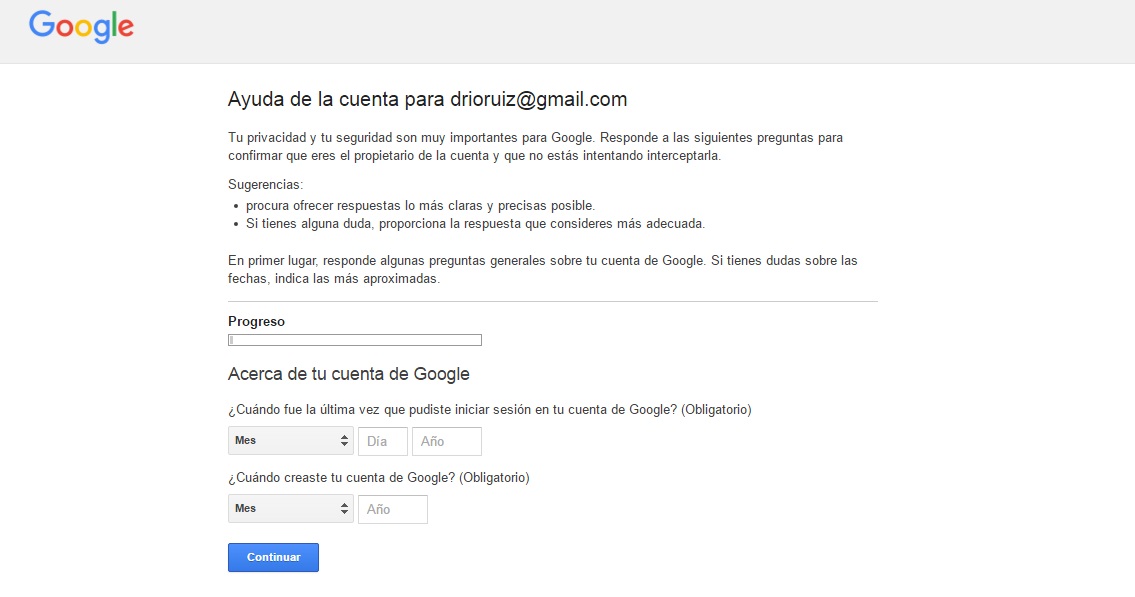The image size is (1135, 597).
Task: Click the paragraph starting 'Tu privacidad y tu seguridad'
Action: 536,146
